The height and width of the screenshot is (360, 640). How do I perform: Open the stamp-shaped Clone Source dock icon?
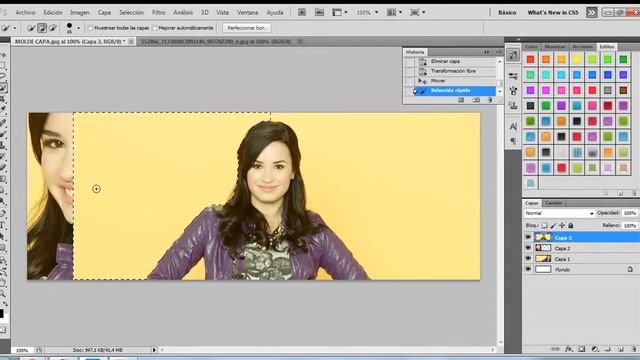click(x=513, y=106)
